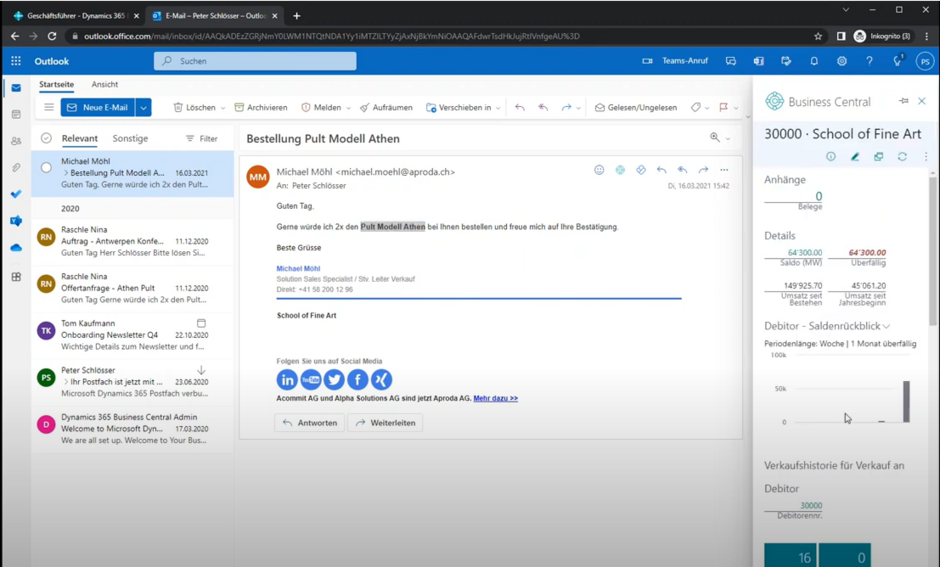Pin the Business Central pane
The width and height of the screenshot is (940, 567).
(903, 101)
